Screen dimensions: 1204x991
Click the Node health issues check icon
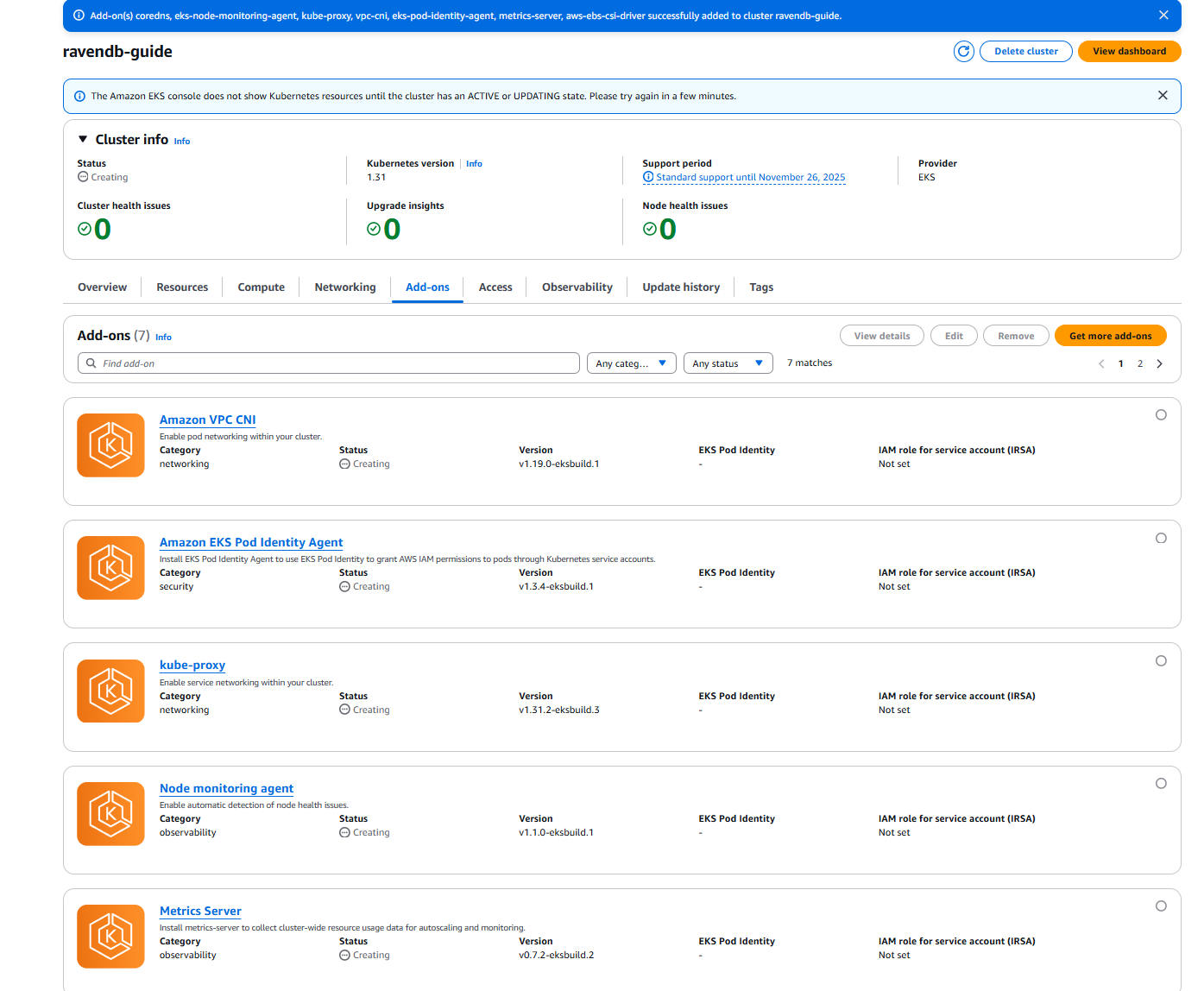[x=650, y=229]
